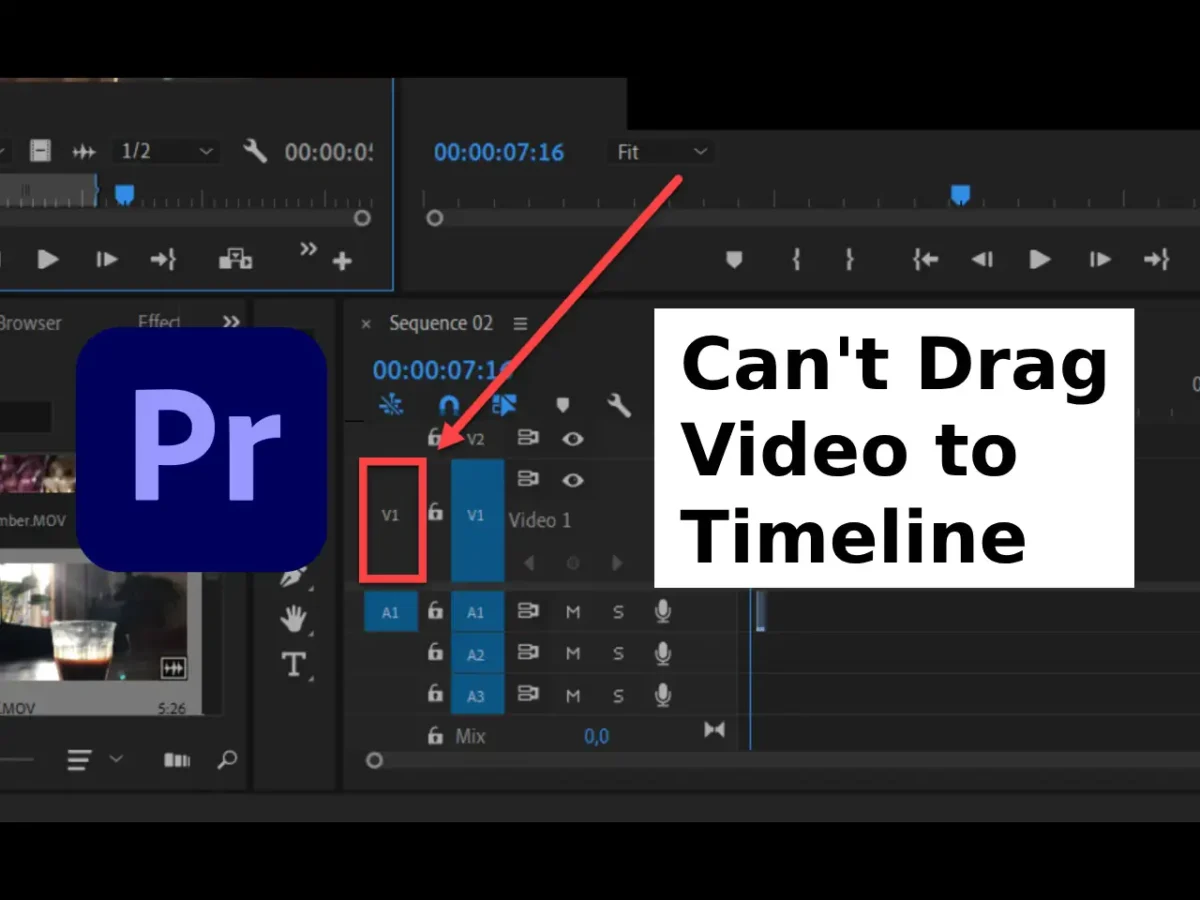This screenshot has height=900, width=1200.
Task: Add marker in the Program Monitor
Action: 734,260
